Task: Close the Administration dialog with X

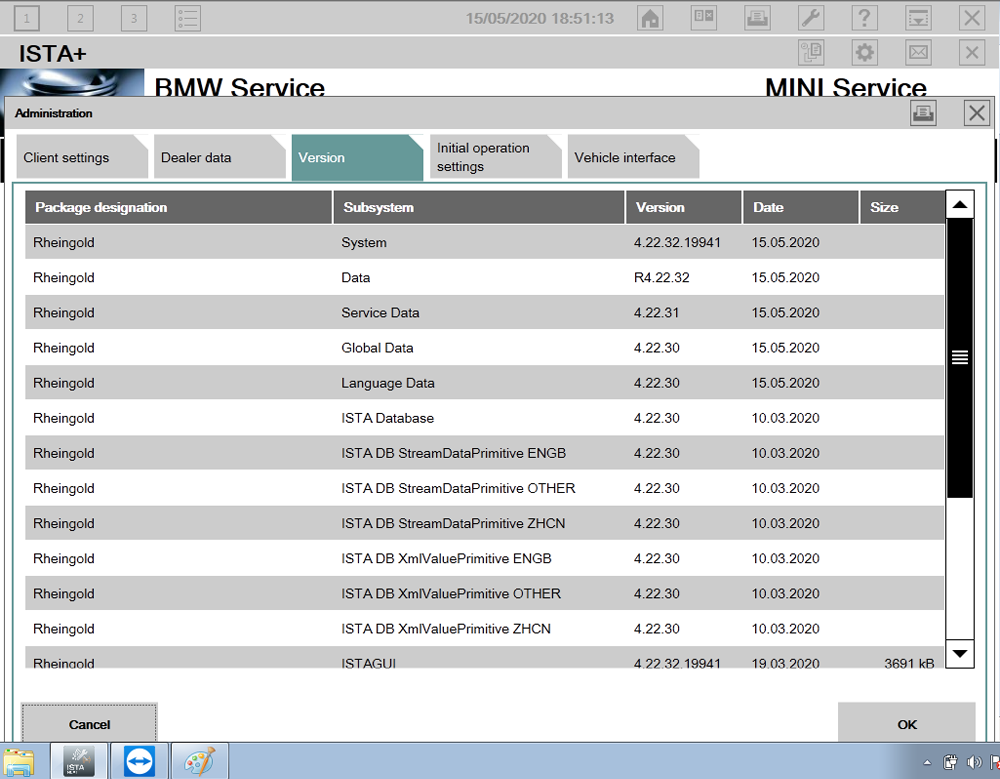Action: point(976,114)
